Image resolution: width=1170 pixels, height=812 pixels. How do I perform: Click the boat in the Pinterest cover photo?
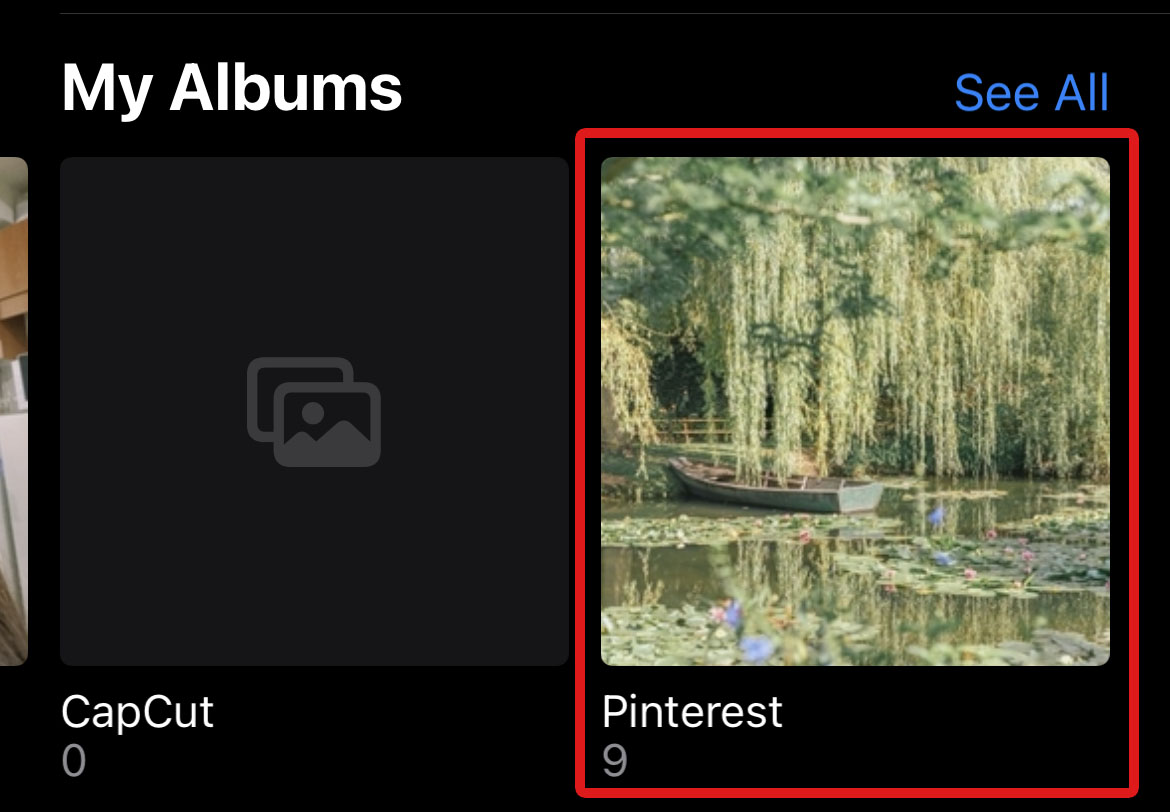coord(776,487)
